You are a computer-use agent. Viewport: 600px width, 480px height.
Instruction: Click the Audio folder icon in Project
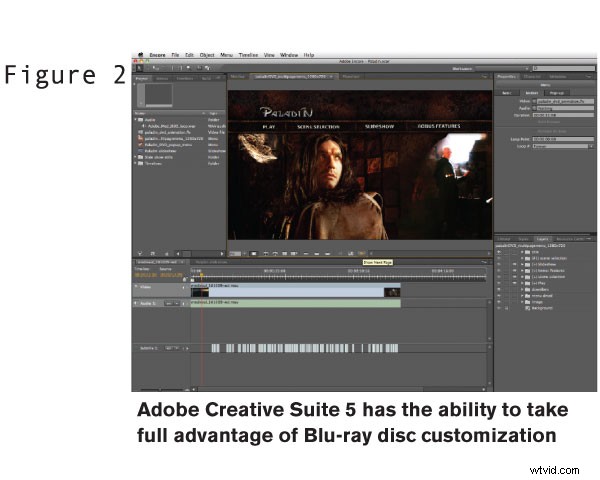[140, 120]
